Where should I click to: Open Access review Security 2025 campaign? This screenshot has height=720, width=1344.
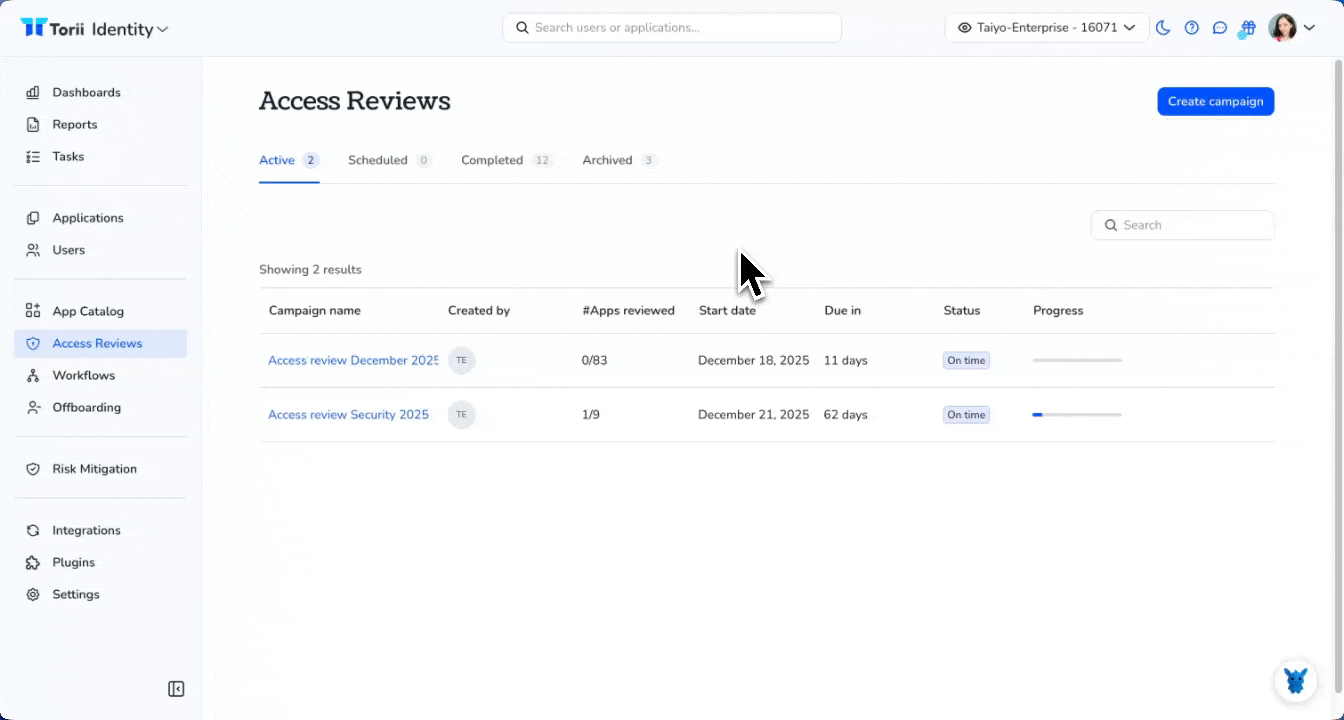(348, 414)
